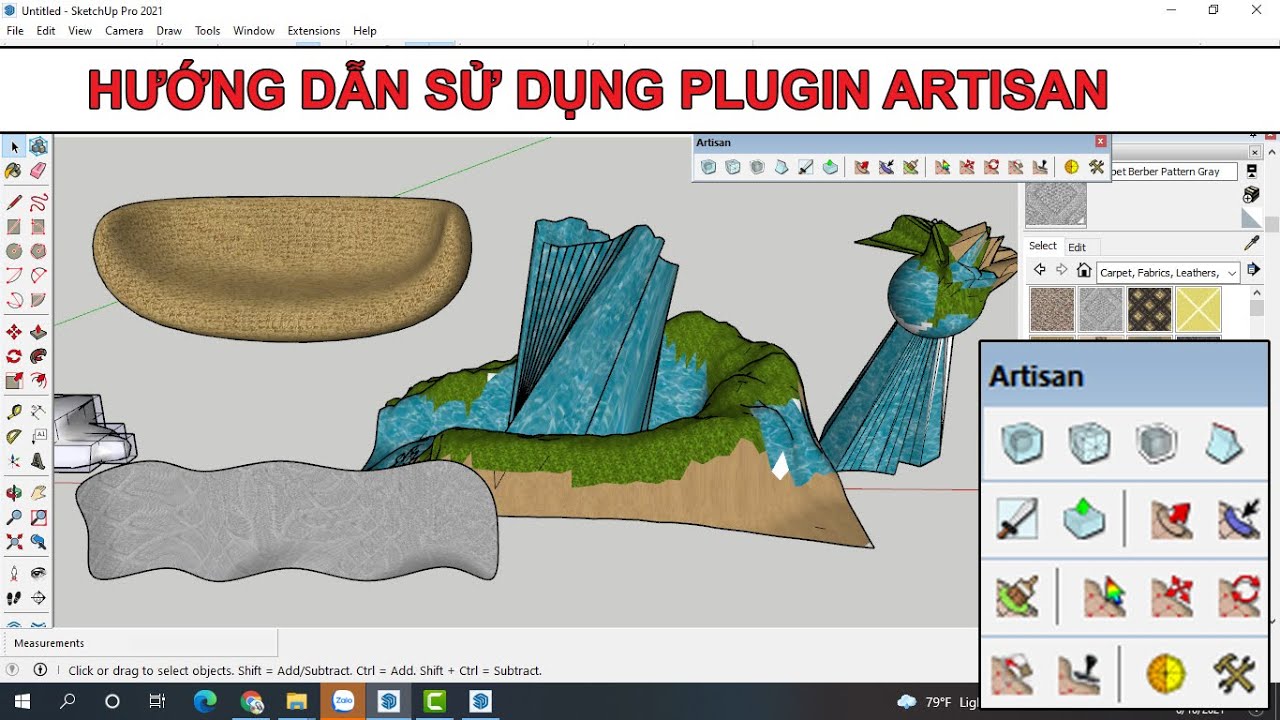The image size is (1280, 720).
Task: Click the Create Material button
Action: (x=1251, y=194)
